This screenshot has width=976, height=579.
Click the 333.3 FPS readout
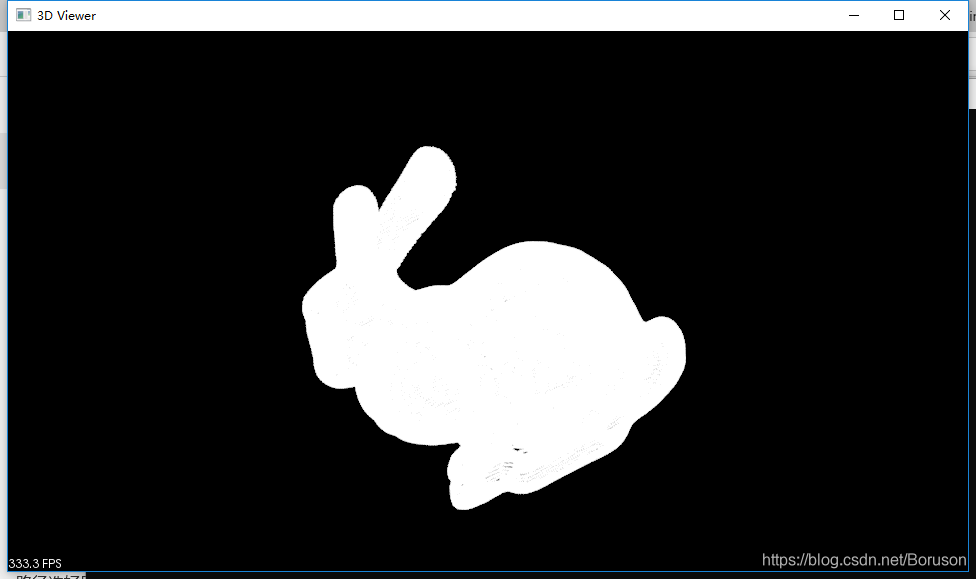pos(35,563)
